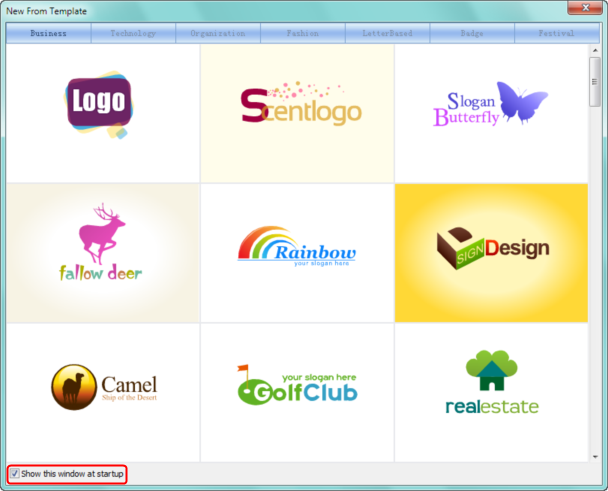The height and width of the screenshot is (491, 608).
Task: Toggle Show this window at startup checkbox
Action: click(15, 474)
